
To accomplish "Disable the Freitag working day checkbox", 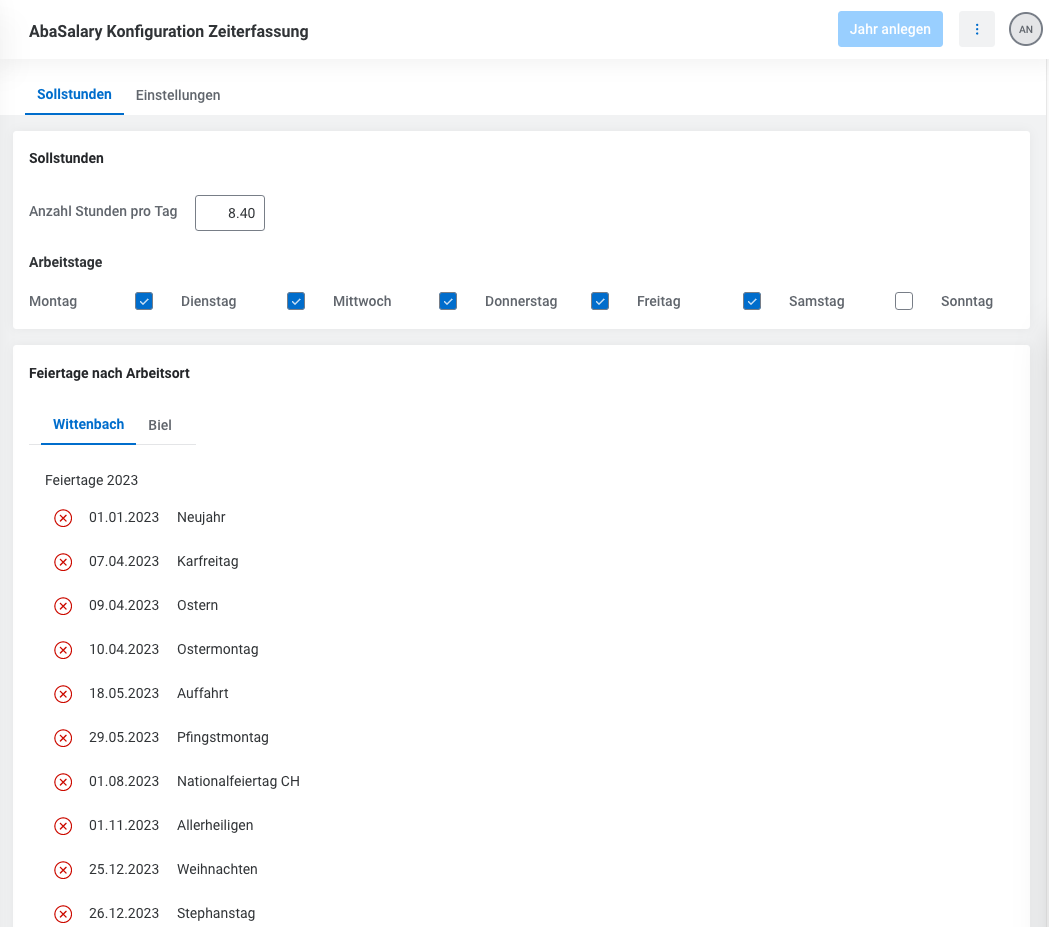I will coord(752,301).
